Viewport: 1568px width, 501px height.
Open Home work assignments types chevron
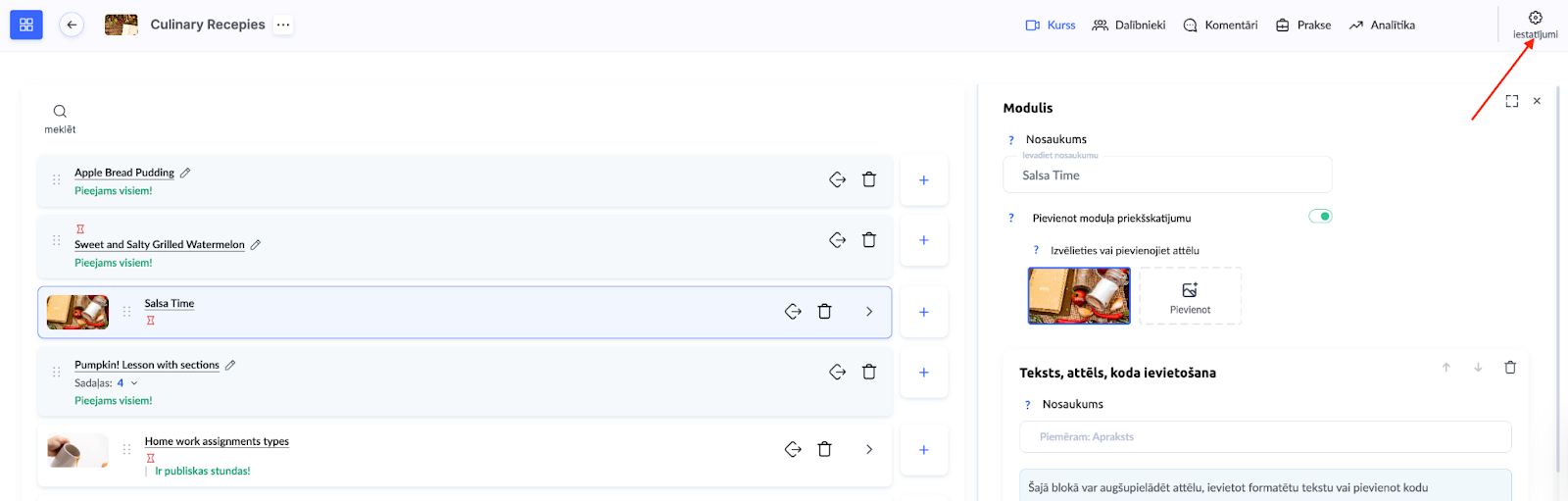coord(868,449)
